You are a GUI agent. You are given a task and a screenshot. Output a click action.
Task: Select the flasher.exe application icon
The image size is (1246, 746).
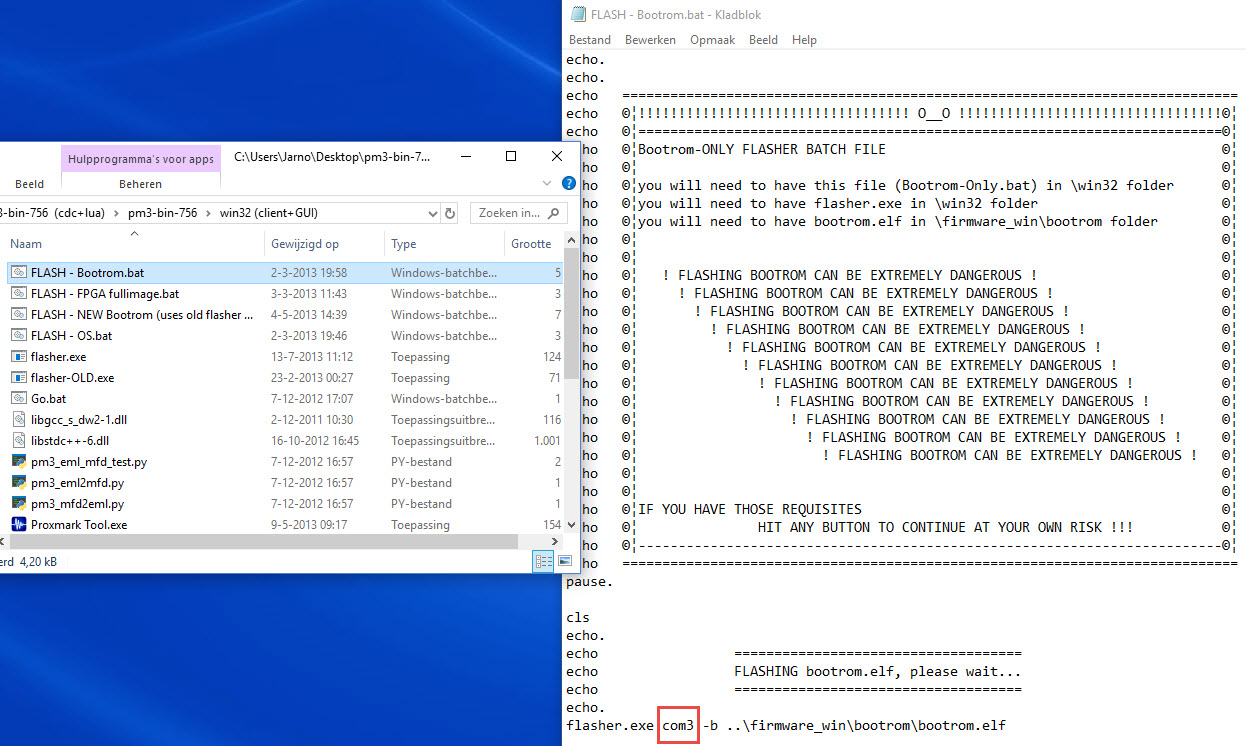click(x=18, y=356)
